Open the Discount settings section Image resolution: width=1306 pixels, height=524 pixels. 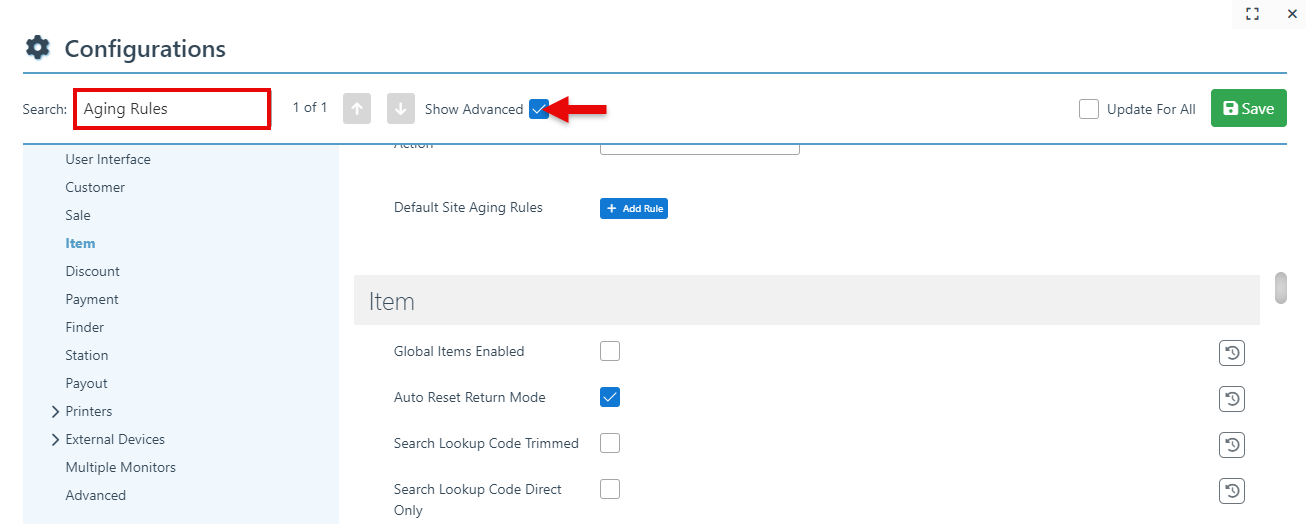(92, 271)
